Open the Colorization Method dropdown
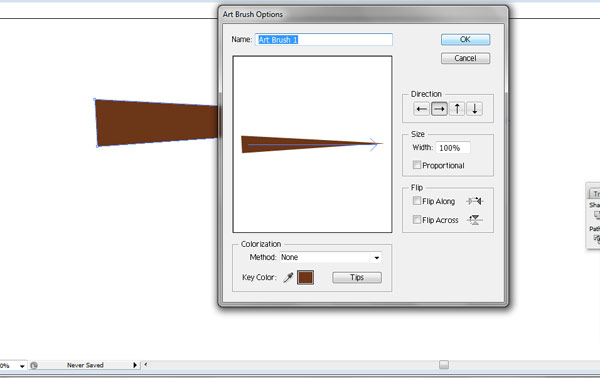The image size is (600, 378). click(331, 257)
